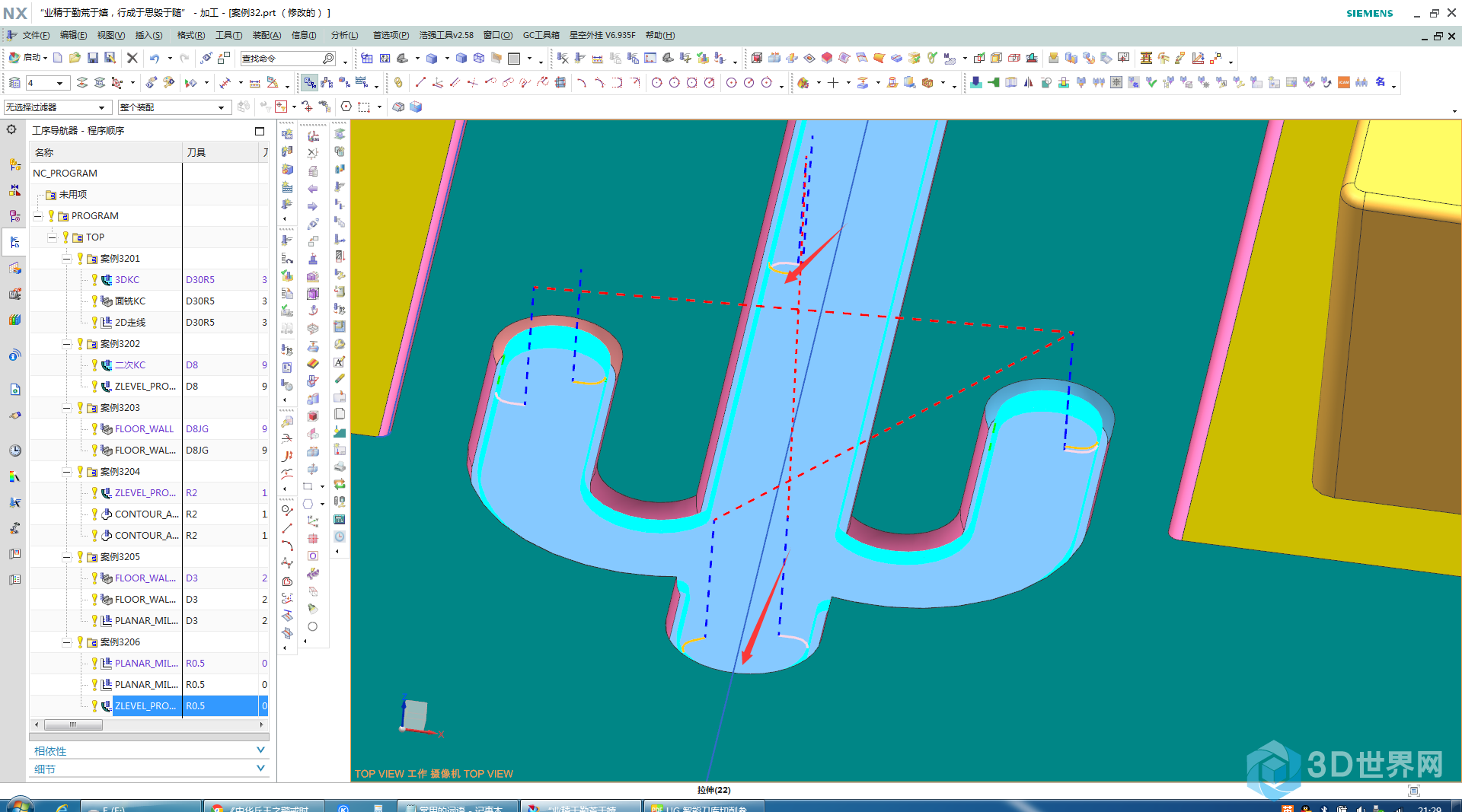Click the purple left arrow icon
This screenshot has height=812, width=1462.
(x=312, y=189)
